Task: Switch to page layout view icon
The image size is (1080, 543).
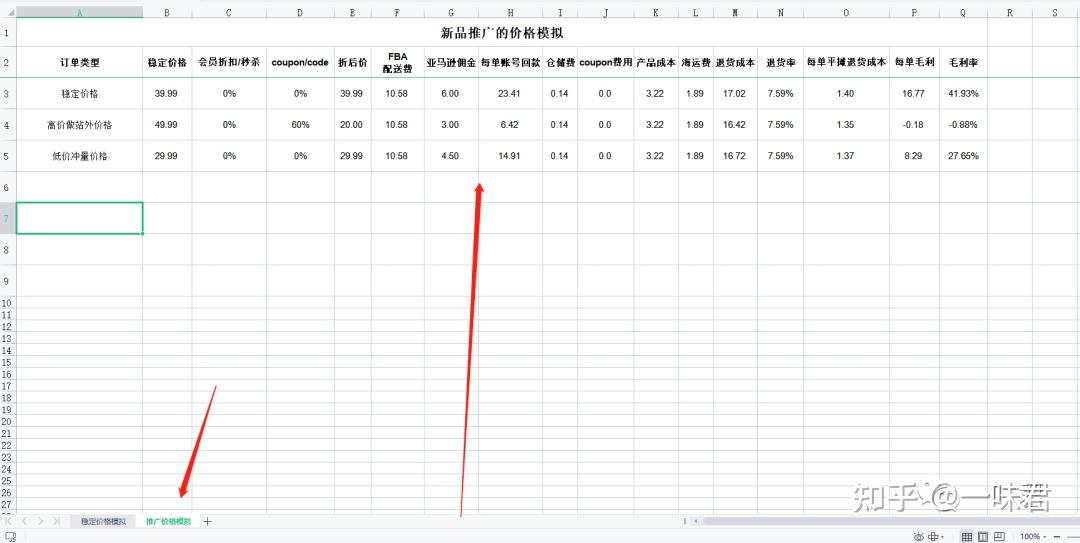Action: click(983, 537)
